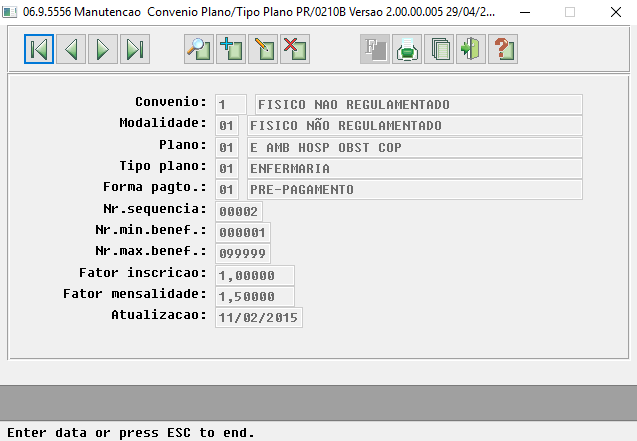Viewport: 637px width, 441px height.
Task: Click the Atualizacao date field 11/02/2015
Action: [x=259, y=318]
